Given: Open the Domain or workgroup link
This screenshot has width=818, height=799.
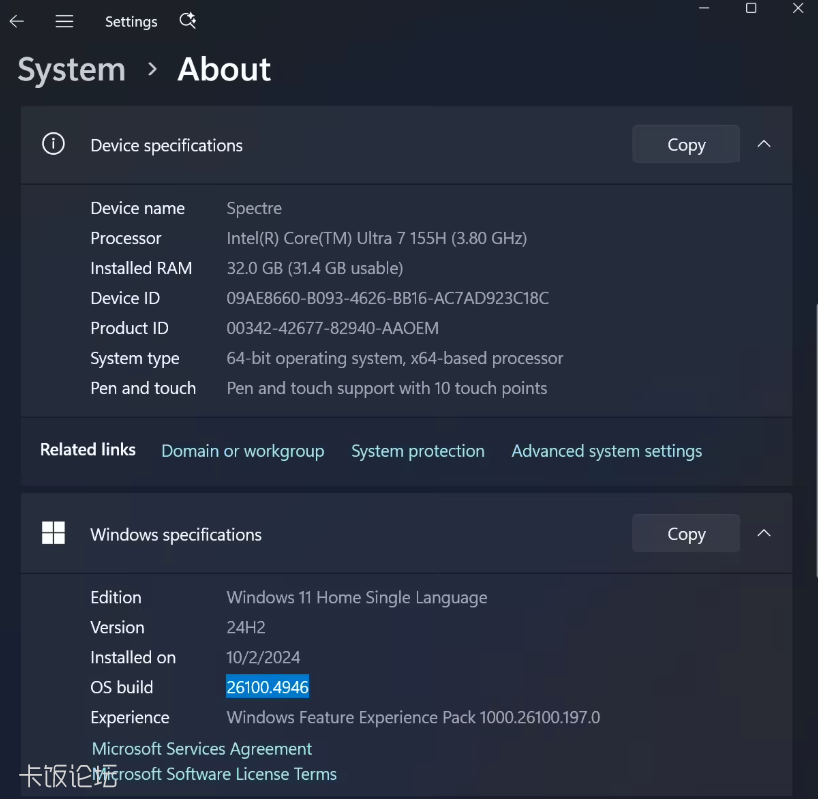Looking at the screenshot, I should pyautogui.click(x=243, y=451).
